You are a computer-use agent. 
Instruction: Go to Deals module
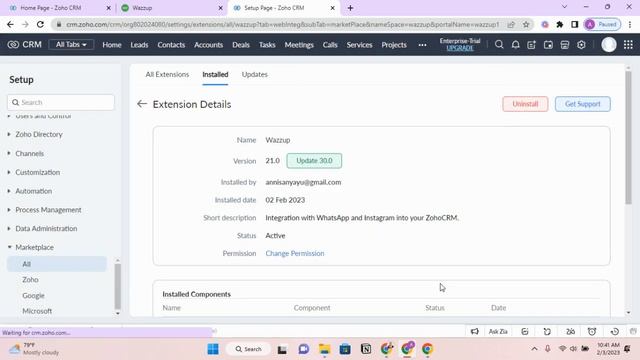241,45
